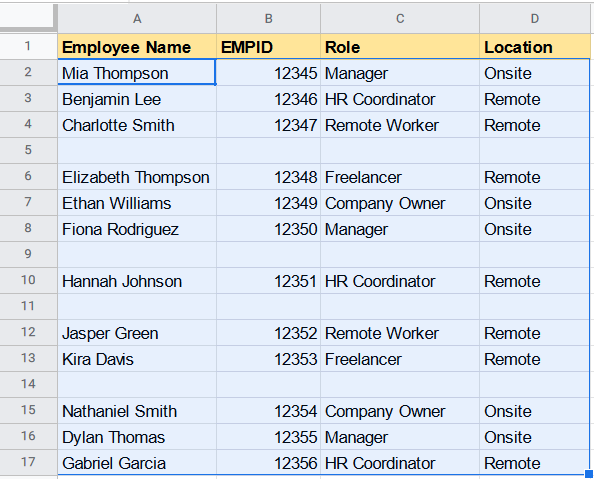Select the Gabriel Garcia cell
This screenshot has width=594, height=479.
[137, 462]
